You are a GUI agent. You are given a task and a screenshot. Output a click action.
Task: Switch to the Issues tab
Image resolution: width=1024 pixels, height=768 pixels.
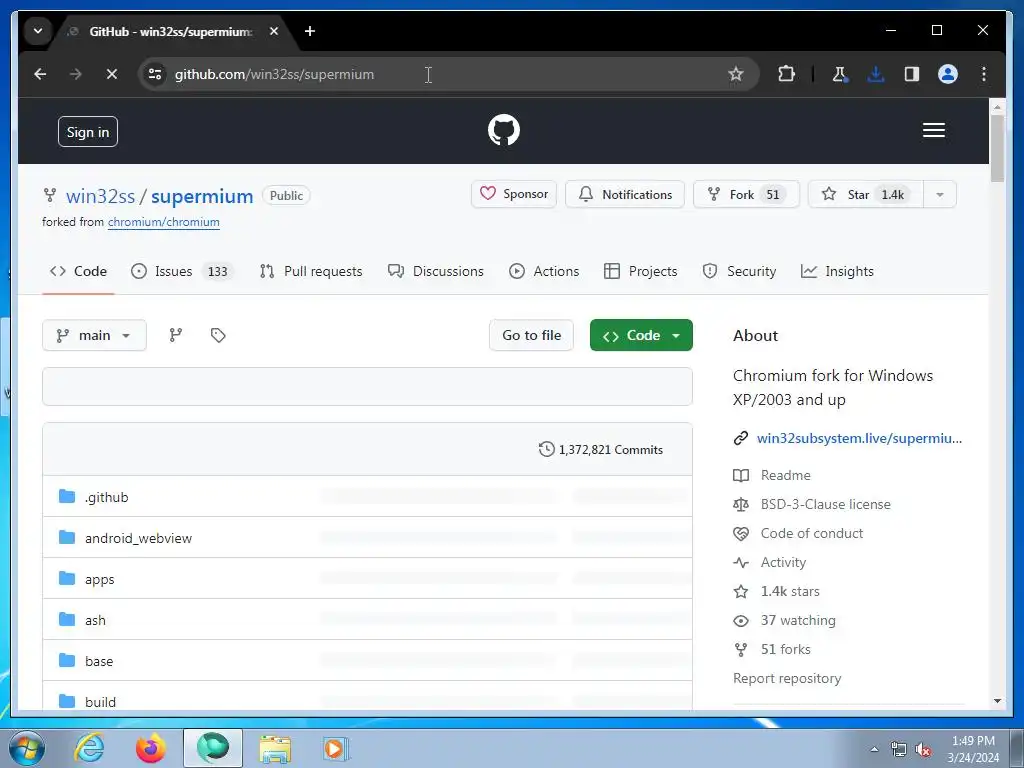(182, 271)
